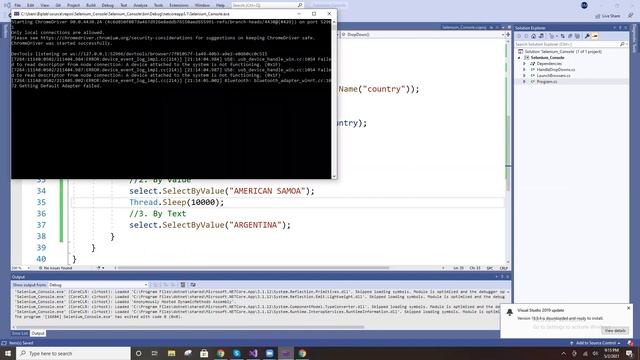Click Switch Views icon in Solution Explorer

coord(541,36)
